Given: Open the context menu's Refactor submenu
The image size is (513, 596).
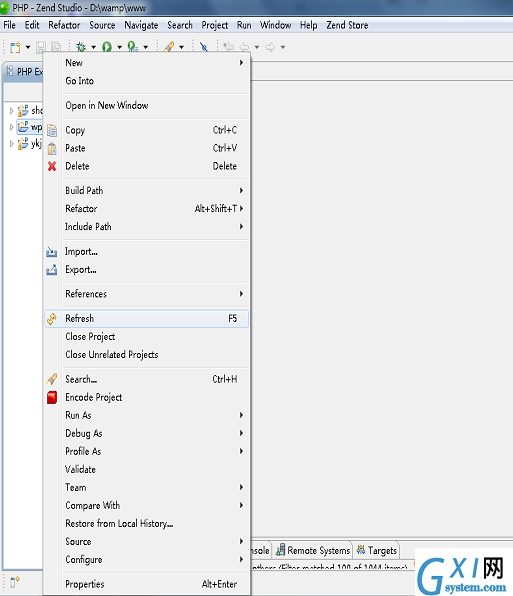Looking at the screenshot, I should point(147,208).
